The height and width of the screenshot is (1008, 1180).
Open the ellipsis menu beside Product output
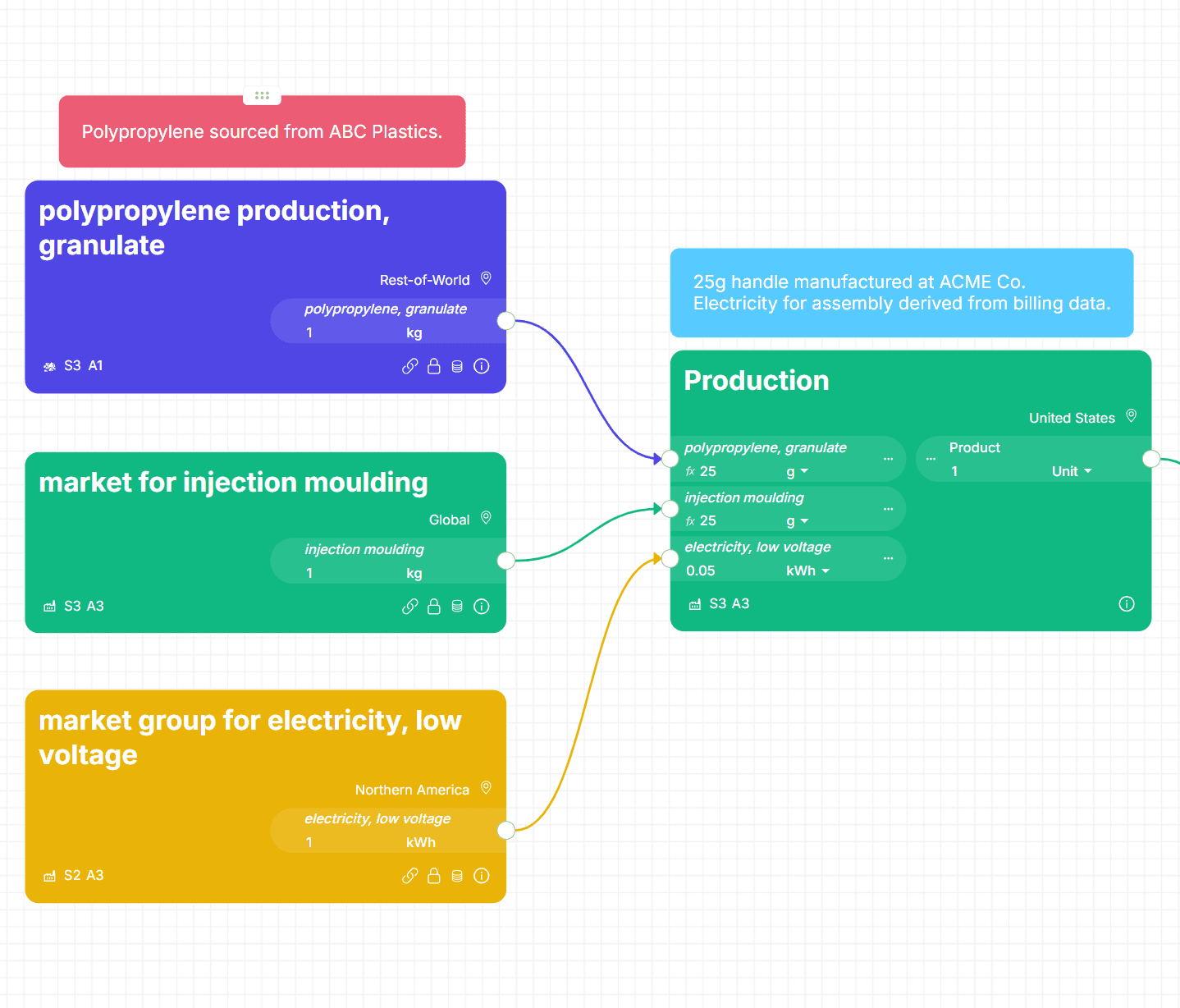pos(930,458)
